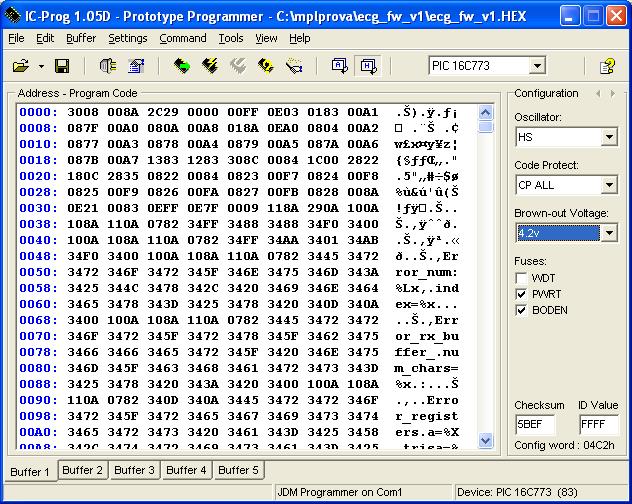The image size is (632, 504).
Task: Open Hardware settings chip icon
Action: pos(108,66)
